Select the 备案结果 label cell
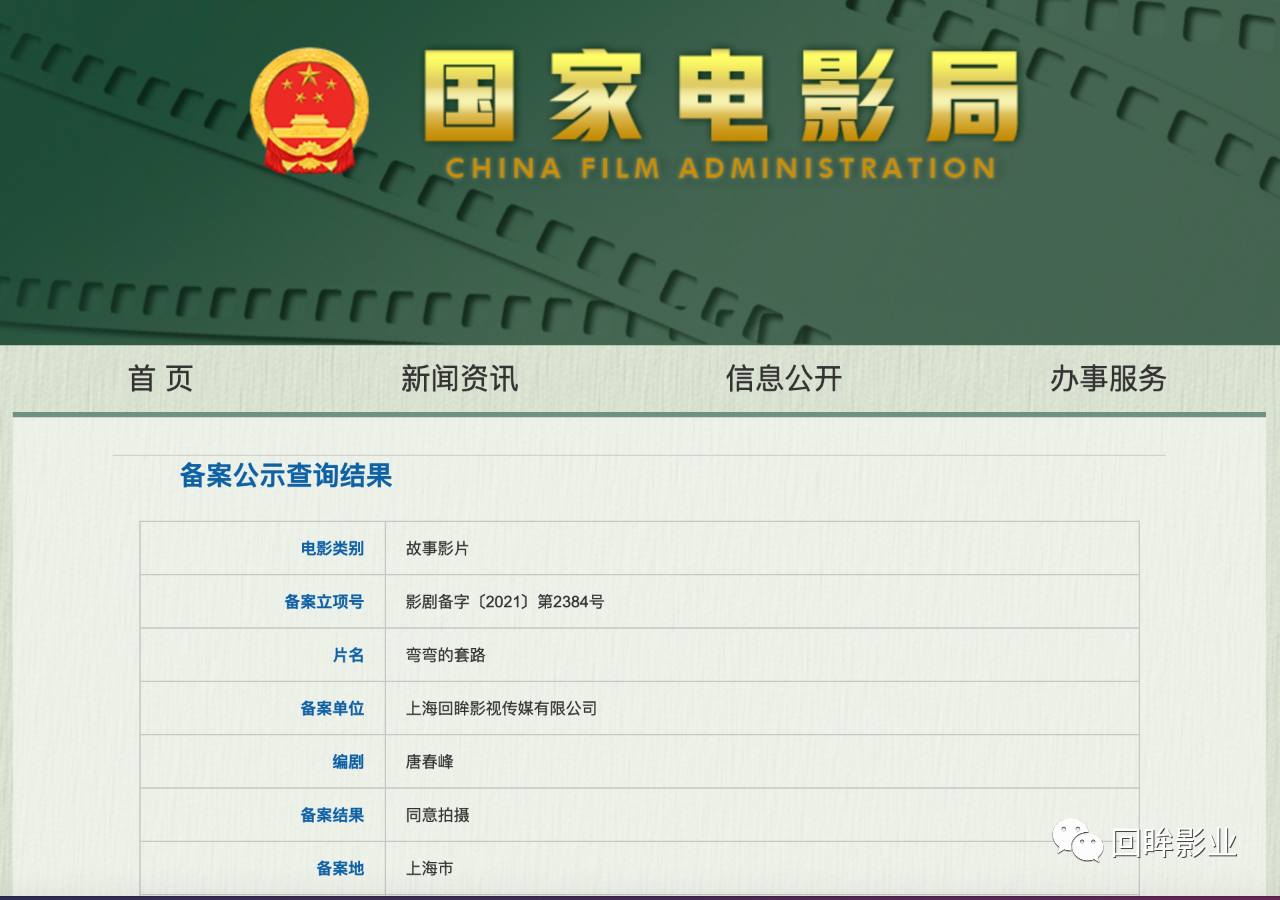 coord(263,814)
